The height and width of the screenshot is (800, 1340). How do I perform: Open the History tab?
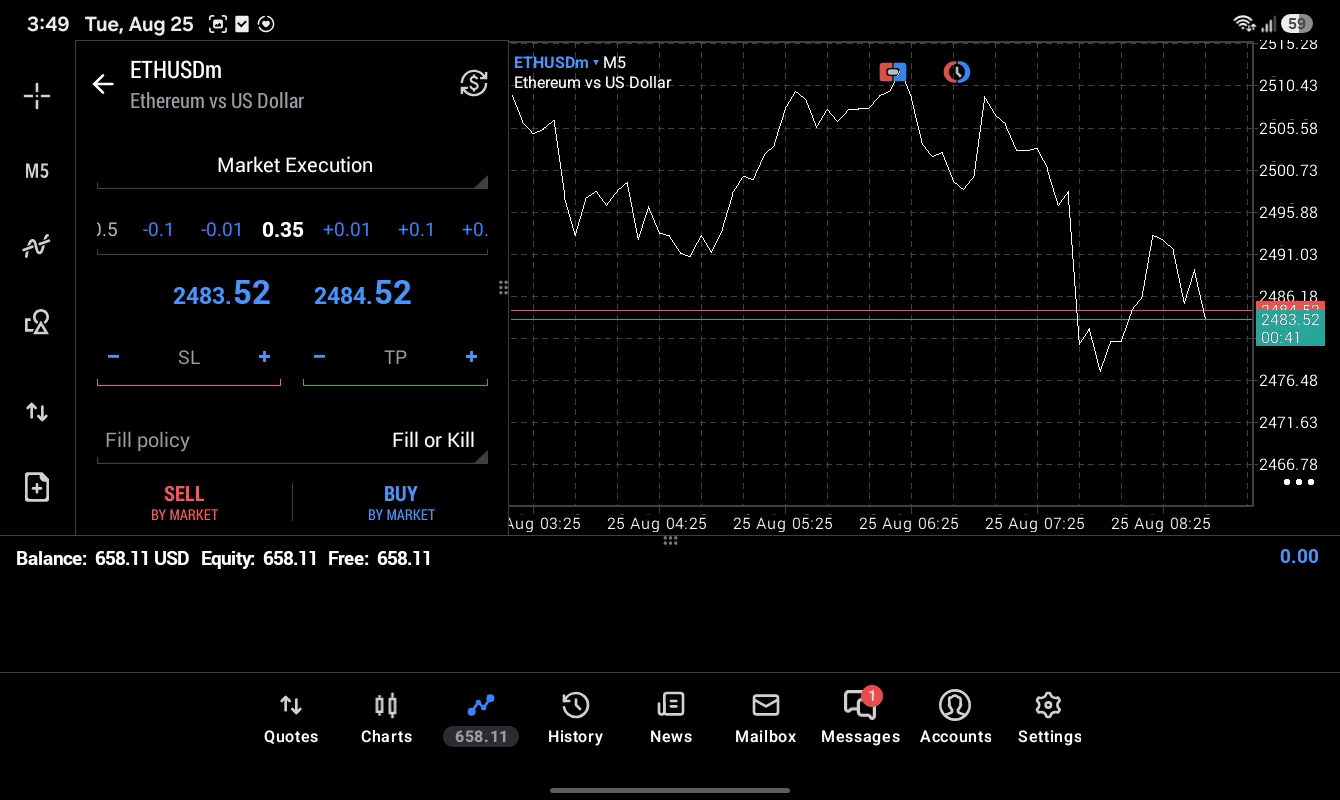point(575,719)
